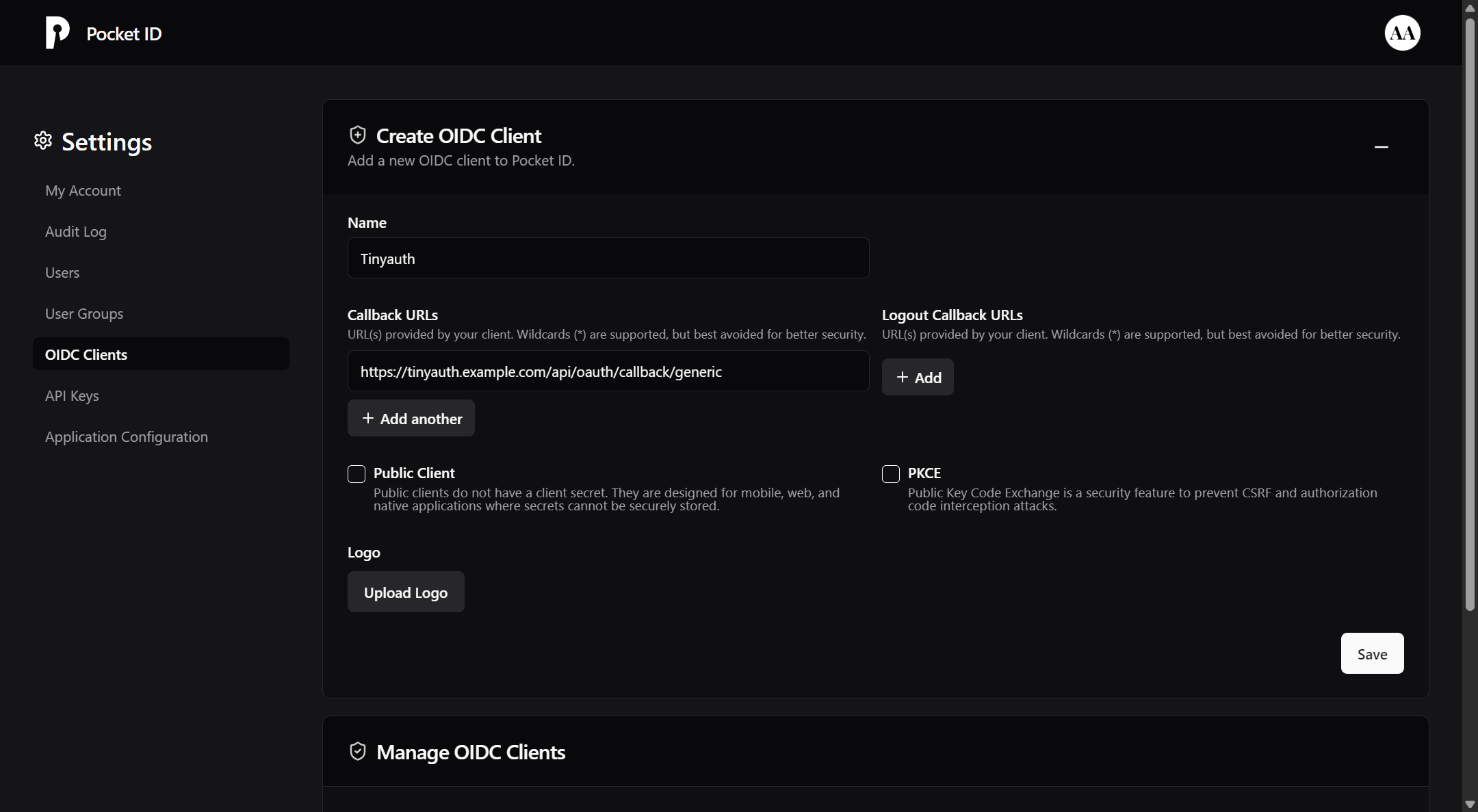
Task: Add a Logout Callback URL
Action: [x=917, y=378]
